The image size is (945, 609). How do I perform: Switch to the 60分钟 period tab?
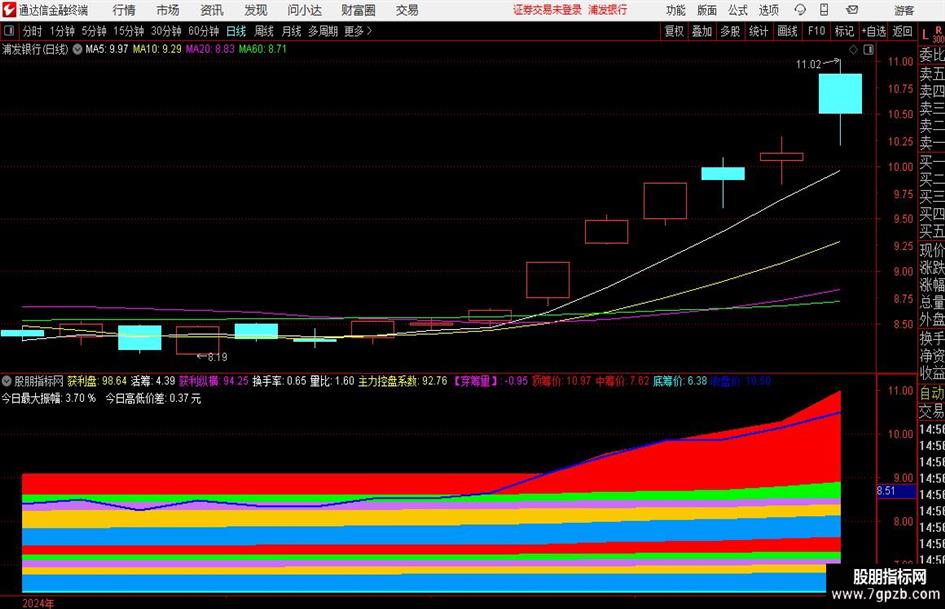tap(204, 31)
